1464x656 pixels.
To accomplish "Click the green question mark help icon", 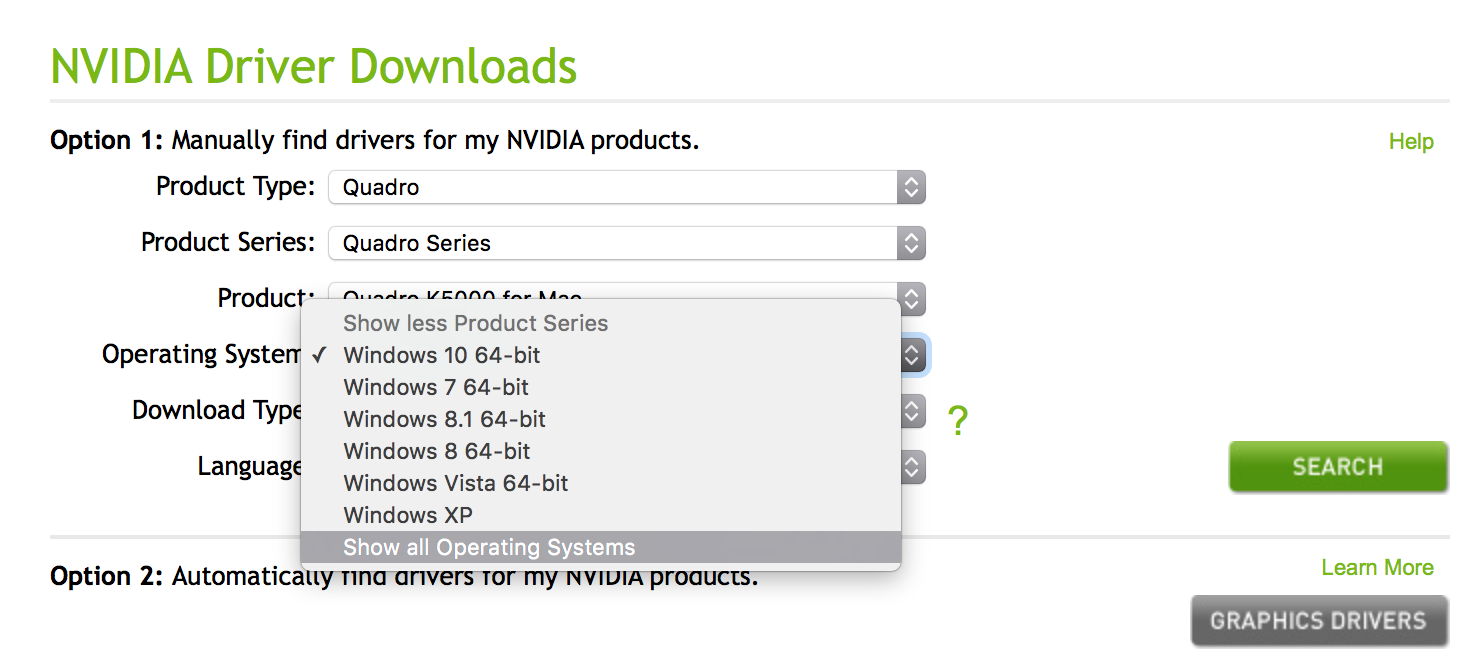I will tap(957, 422).
